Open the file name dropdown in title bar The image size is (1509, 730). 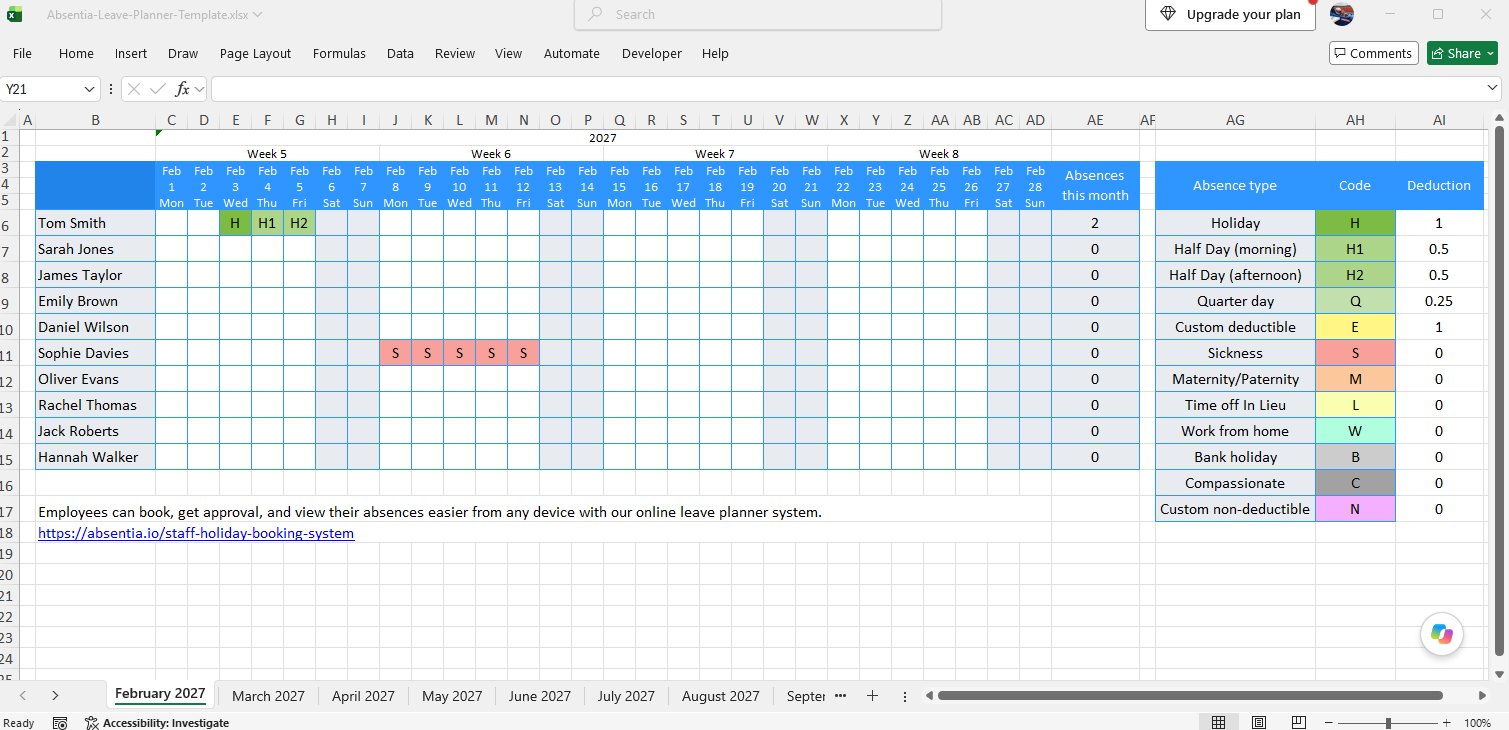(x=258, y=15)
